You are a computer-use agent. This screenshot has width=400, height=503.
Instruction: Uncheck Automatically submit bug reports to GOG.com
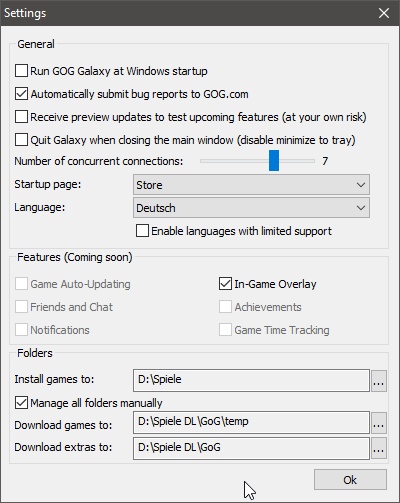point(21,94)
